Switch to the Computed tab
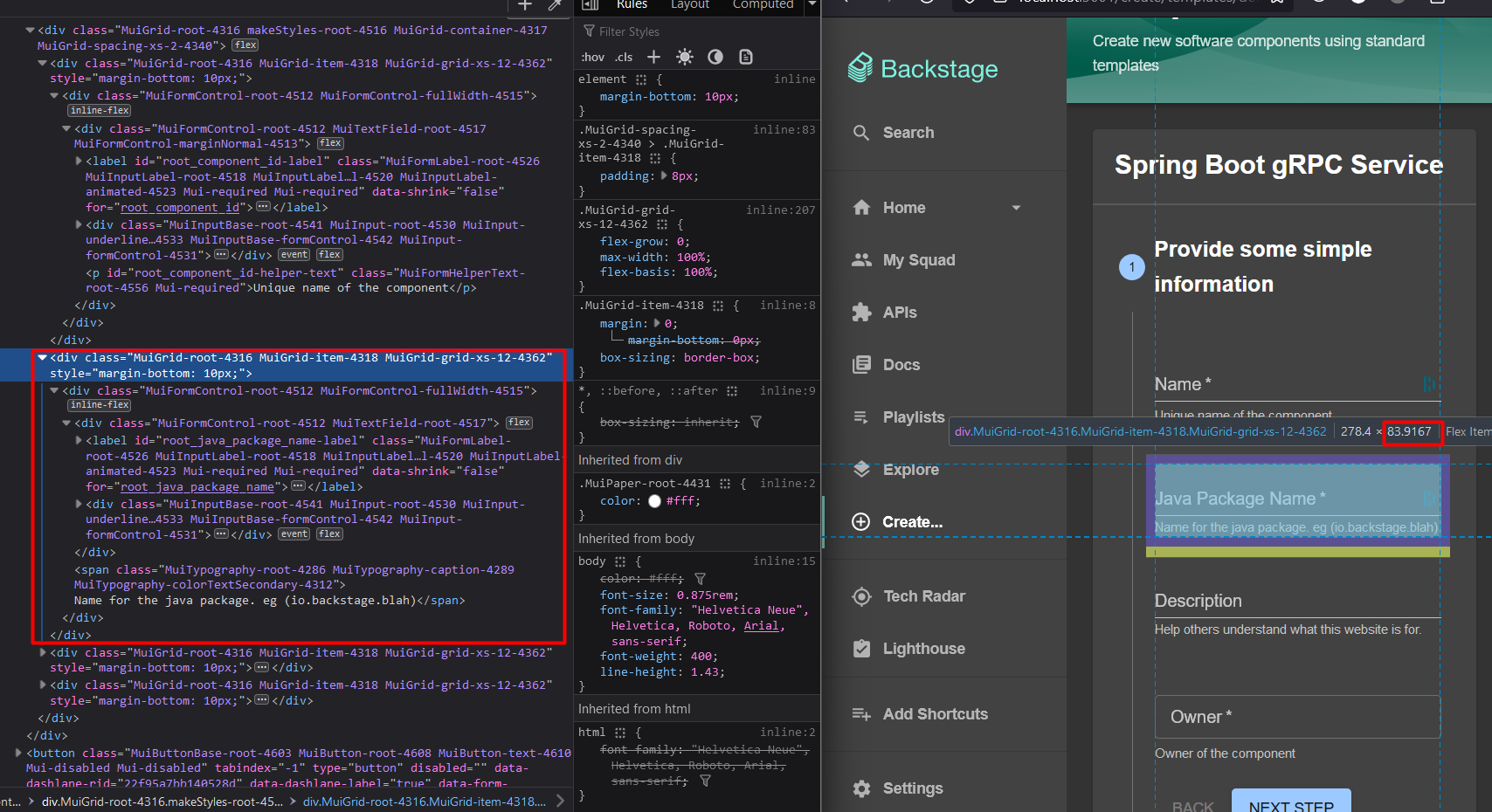Image resolution: width=1492 pixels, height=812 pixels. [763, 4]
